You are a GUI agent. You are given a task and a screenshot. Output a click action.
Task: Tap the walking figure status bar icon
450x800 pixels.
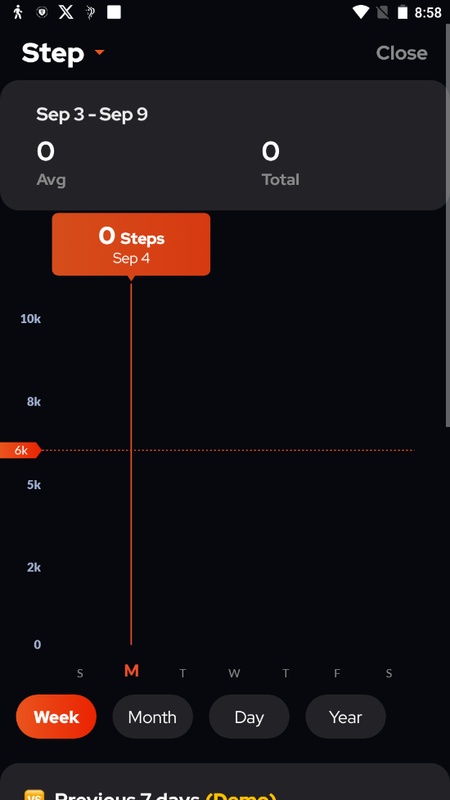click(x=18, y=12)
